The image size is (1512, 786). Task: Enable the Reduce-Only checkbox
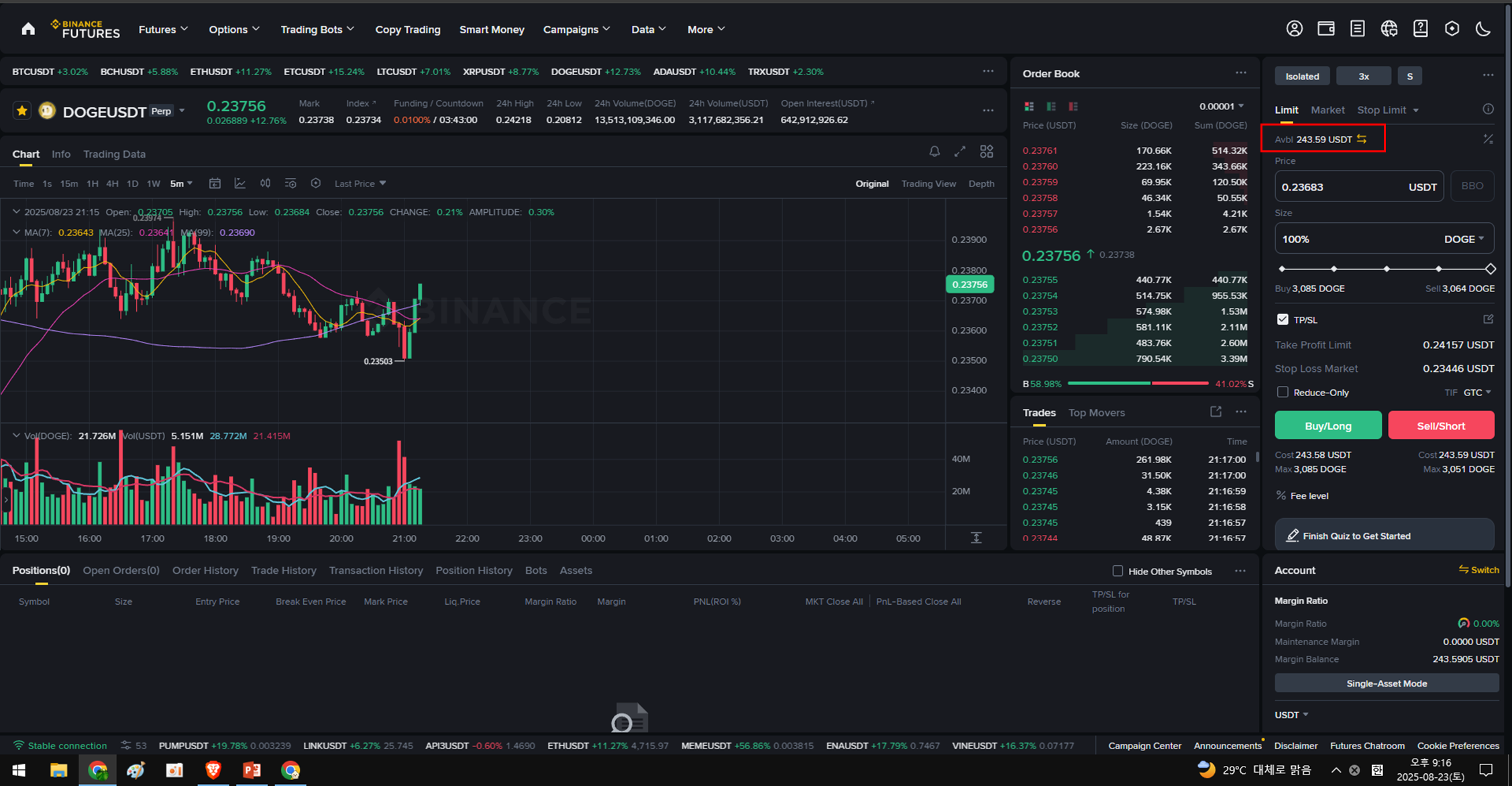1283,392
